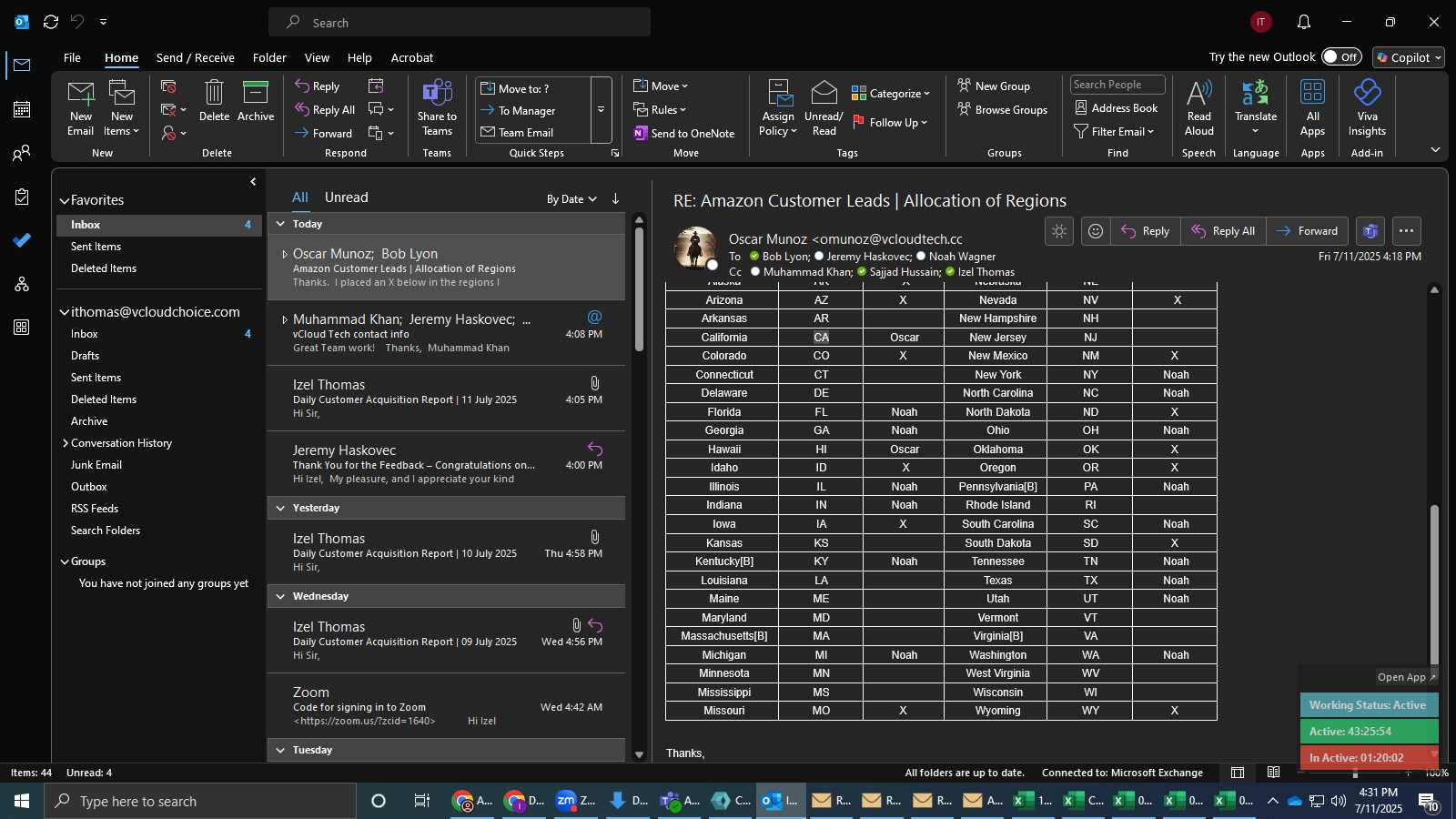The height and width of the screenshot is (819, 1456).
Task: Click Send to OneNote icon
Action: tap(684, 134)
